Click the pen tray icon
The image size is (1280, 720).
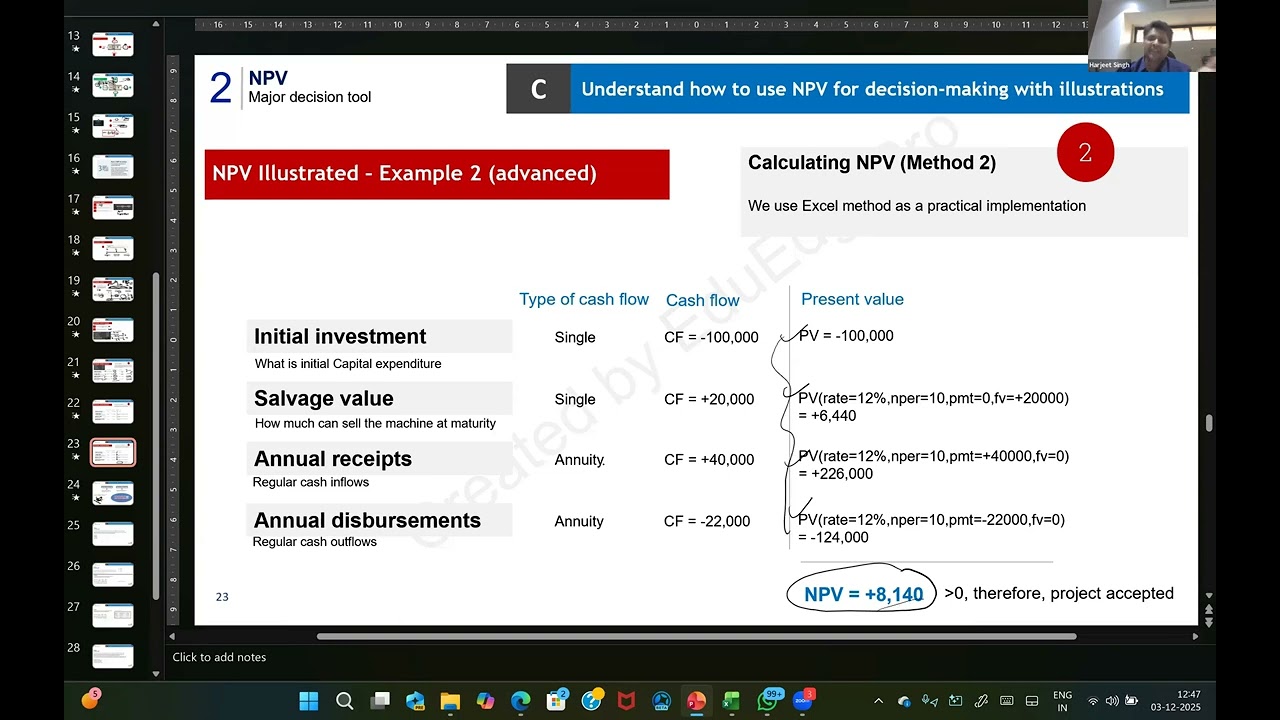point(981,701)
